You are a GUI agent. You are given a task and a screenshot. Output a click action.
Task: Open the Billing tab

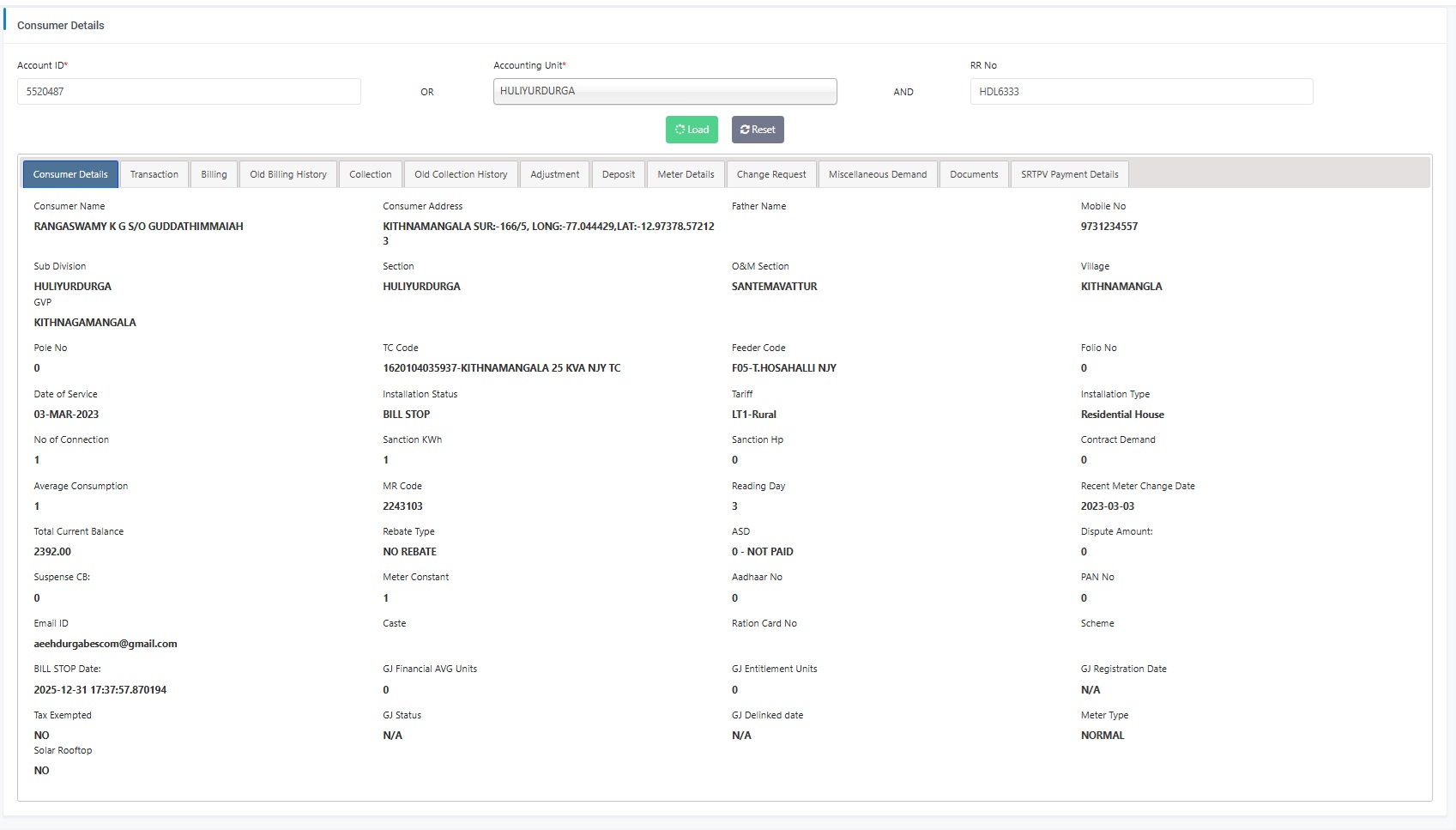click(x=214, y=174)
